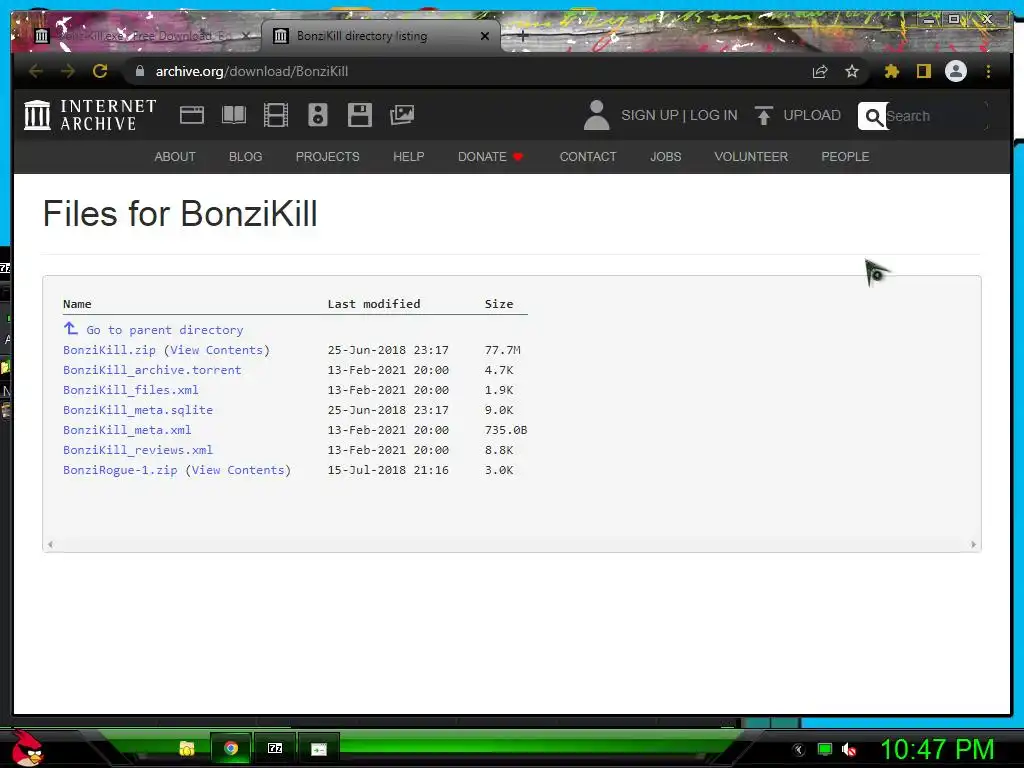Open the Chrome profile avatar

(955, 71)
